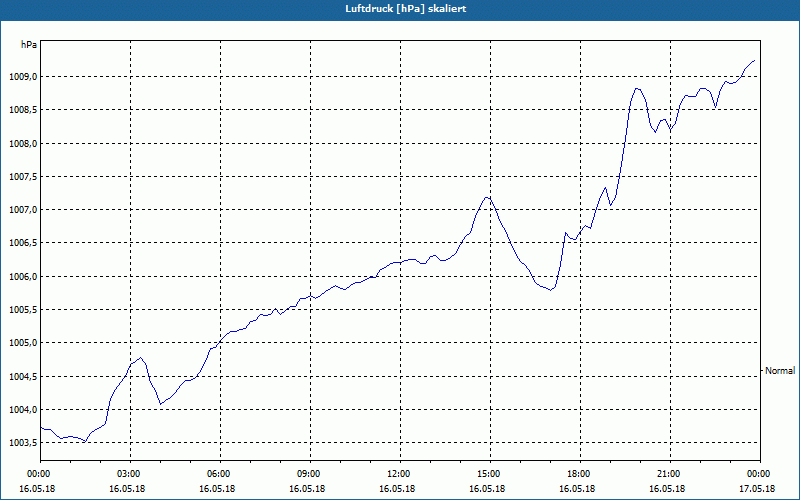Click the chart title "Luftdruck [hPa] skaliert"

pyautogui.click(x=406, y=9)
